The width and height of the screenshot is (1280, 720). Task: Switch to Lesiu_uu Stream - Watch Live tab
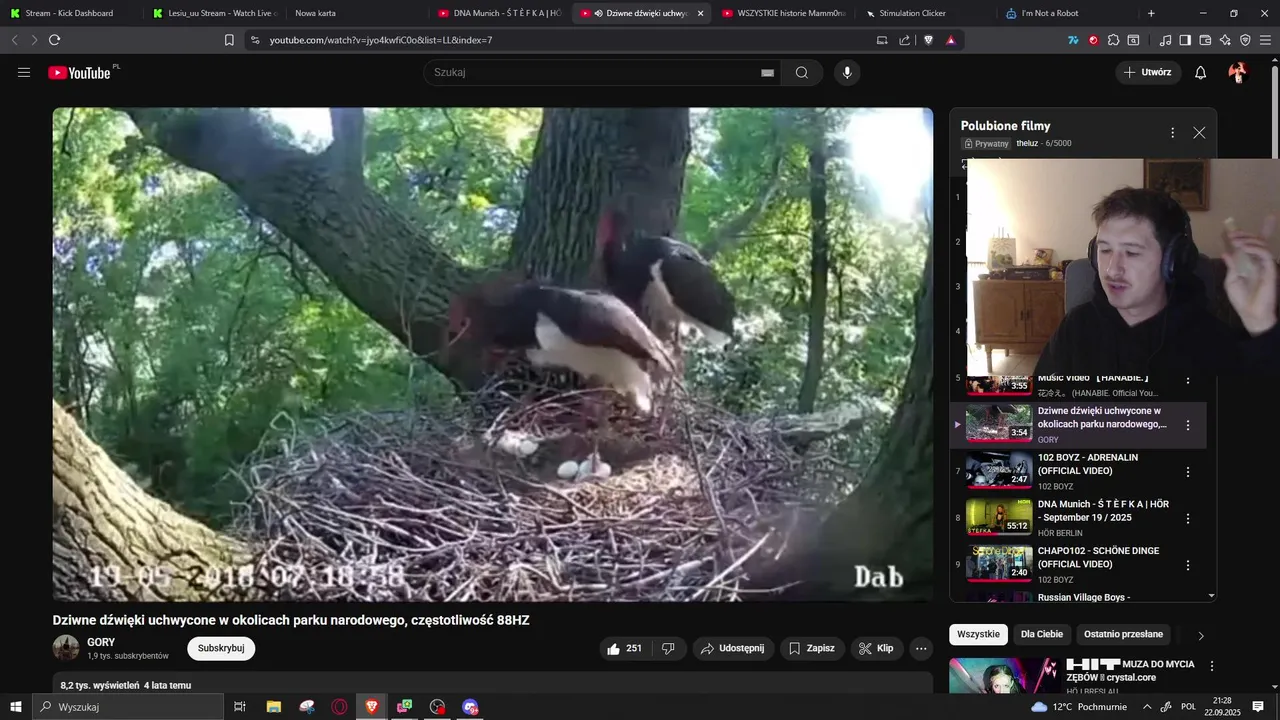click(x=213, y=13)
